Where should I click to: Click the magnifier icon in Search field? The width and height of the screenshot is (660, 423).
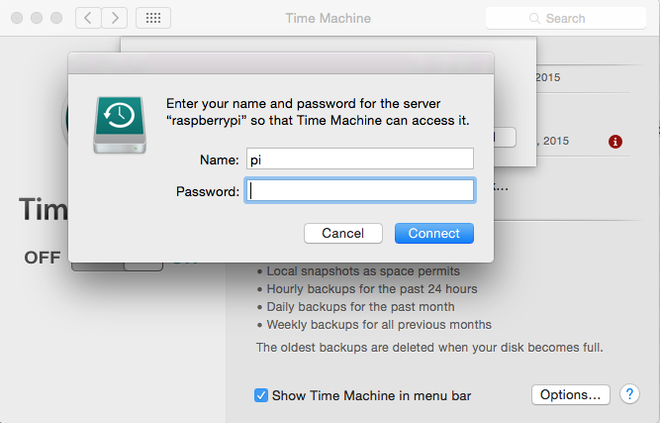[535, 19]
